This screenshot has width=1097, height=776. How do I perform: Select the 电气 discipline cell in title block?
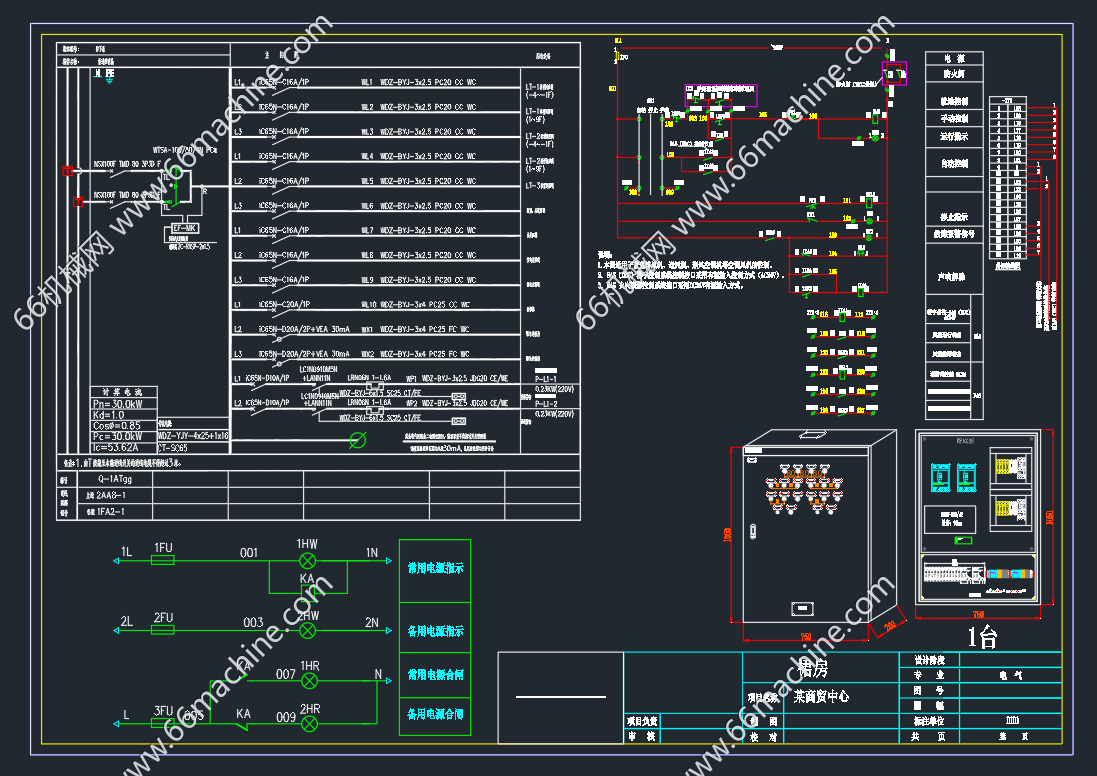1010,675
